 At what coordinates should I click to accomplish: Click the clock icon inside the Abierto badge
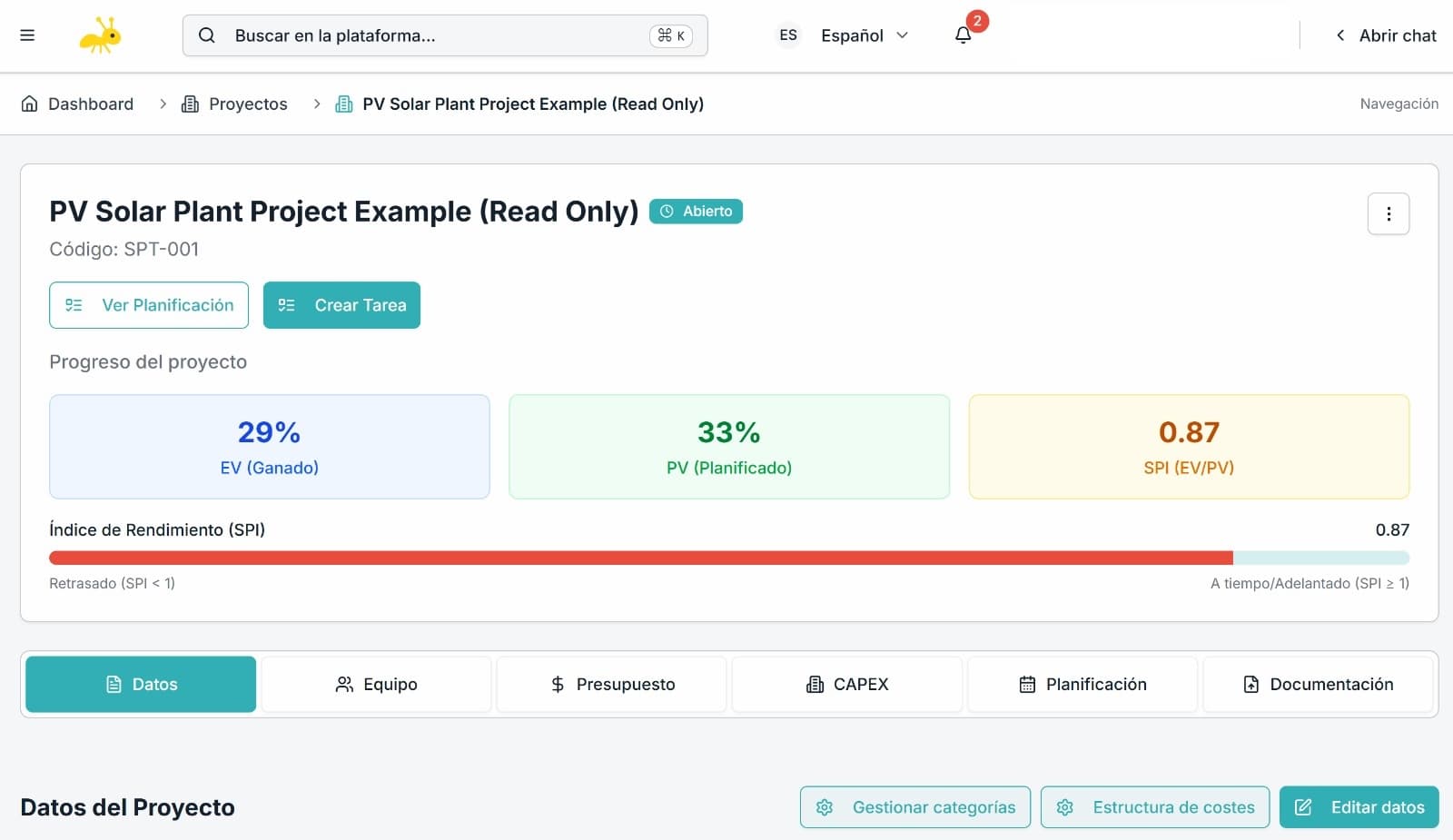[x=667, y=212]
